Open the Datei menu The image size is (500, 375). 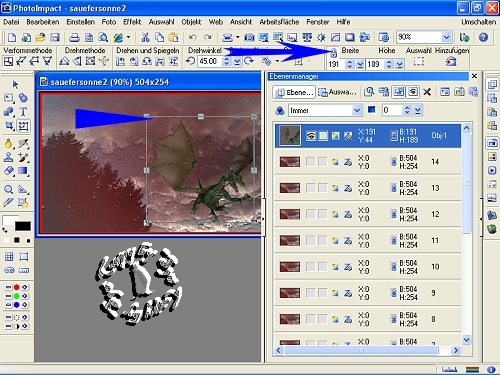click(11, 22)
